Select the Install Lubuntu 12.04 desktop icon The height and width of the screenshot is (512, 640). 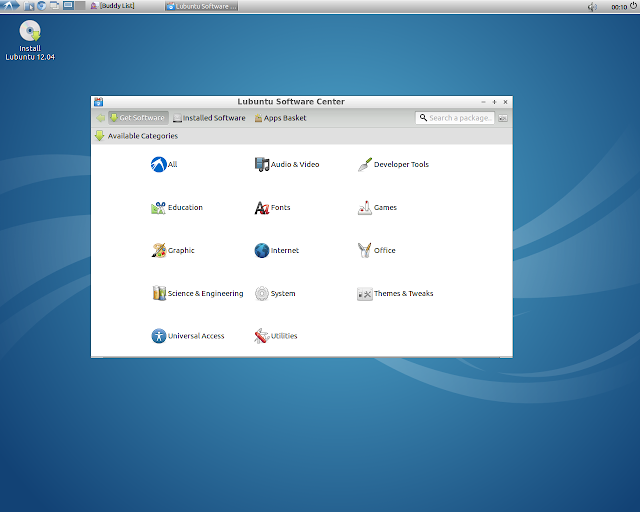30,40
